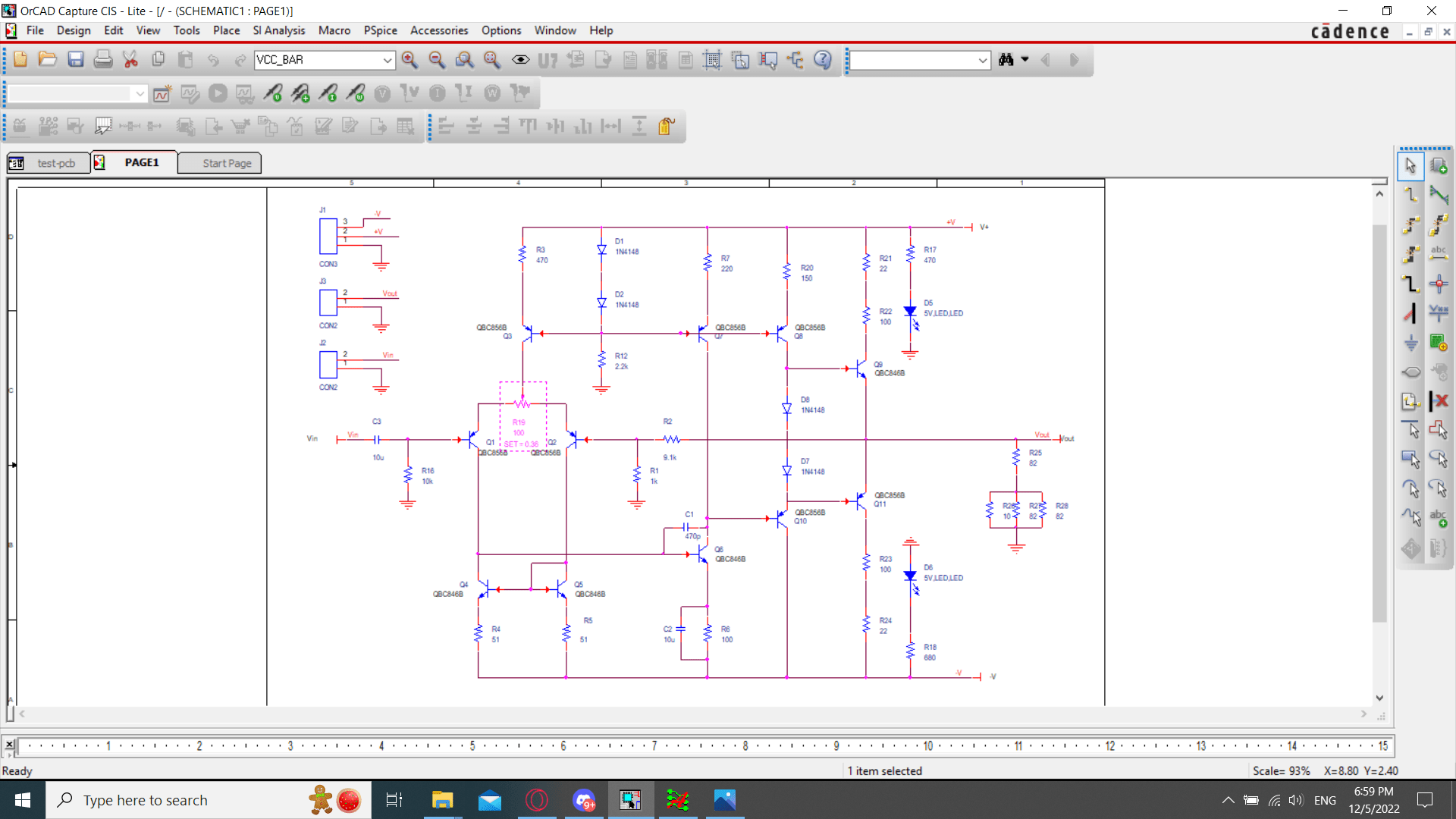
Task: Switch to the Start Page tab
Action: [219, 162]
